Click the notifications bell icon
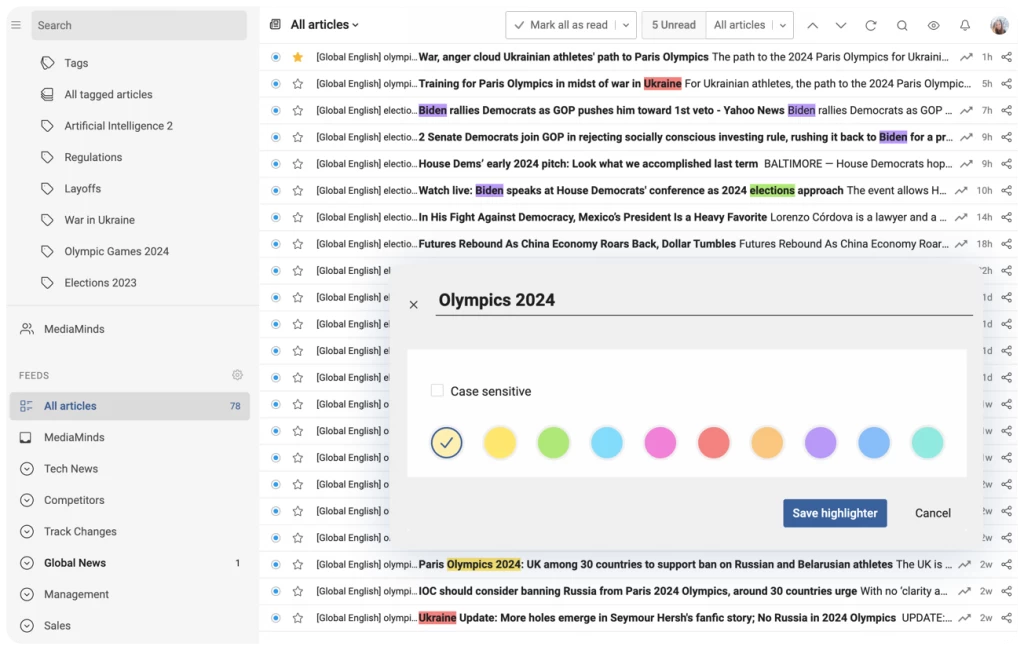This screenshot has height=650, width=1024. point(965,25)
